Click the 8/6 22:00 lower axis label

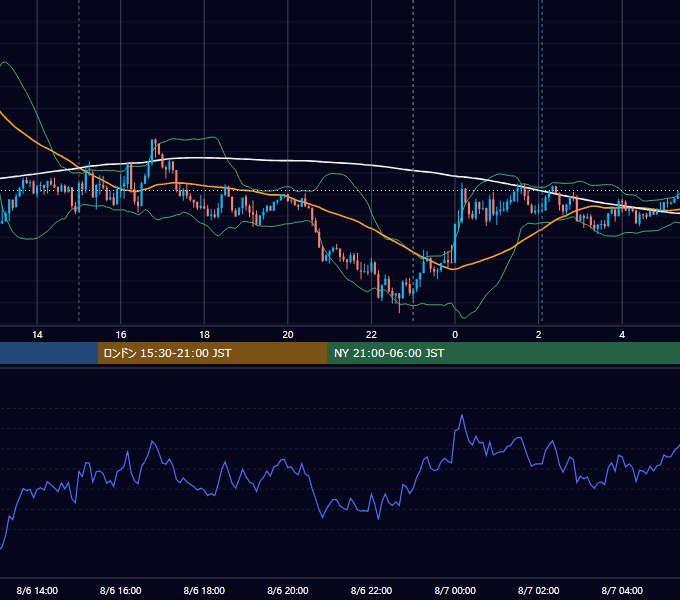point(371,590)
